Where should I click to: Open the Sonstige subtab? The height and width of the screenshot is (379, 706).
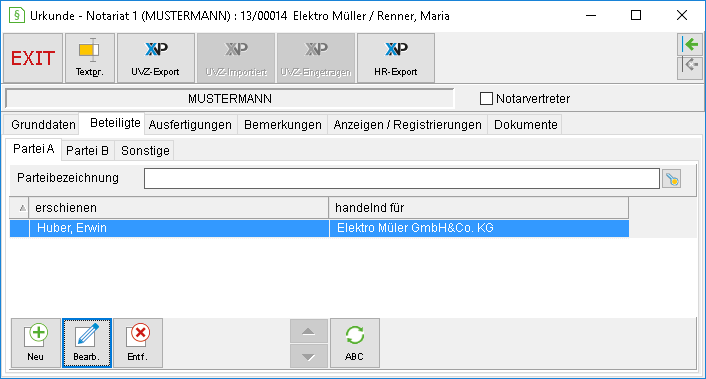(x=145, y=151)
